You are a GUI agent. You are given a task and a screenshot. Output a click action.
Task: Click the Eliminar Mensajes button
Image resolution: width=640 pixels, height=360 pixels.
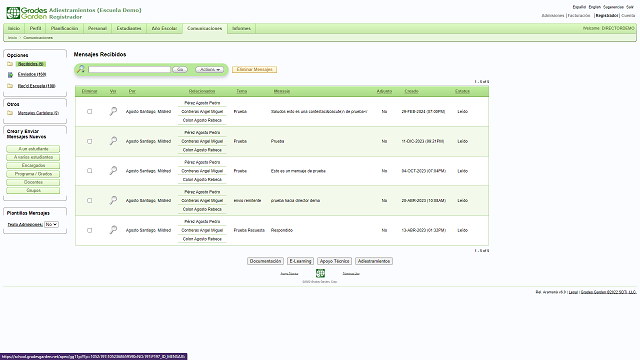click(x=254, y=70)
